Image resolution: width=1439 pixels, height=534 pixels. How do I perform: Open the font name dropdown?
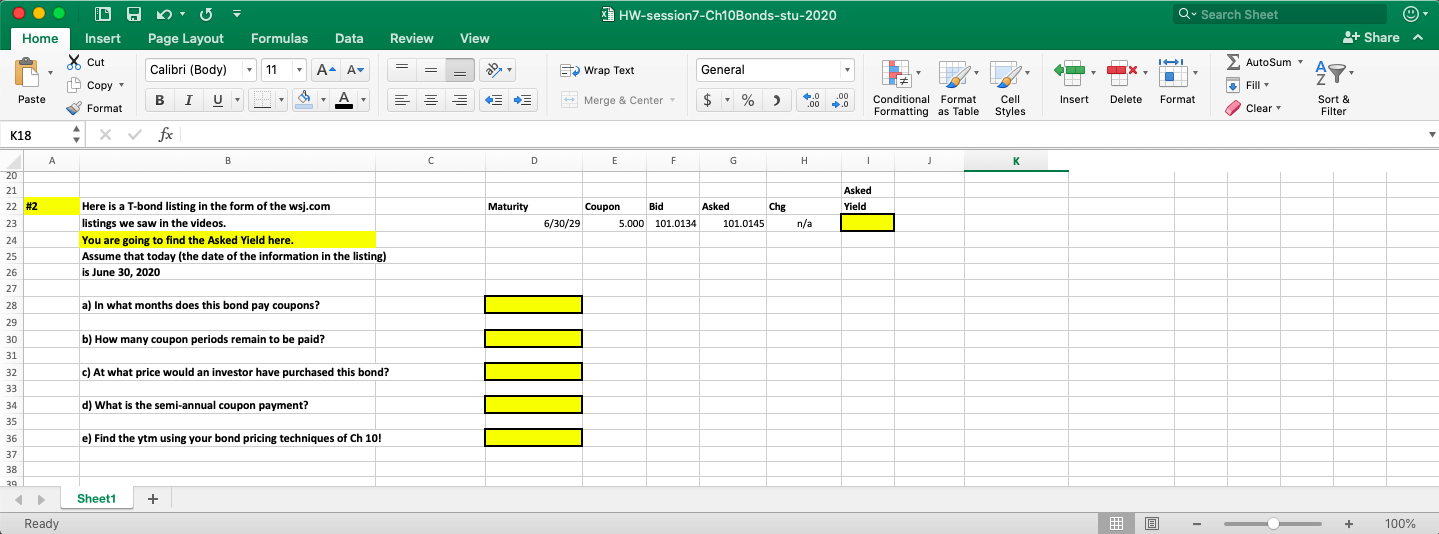coord(250,70)
